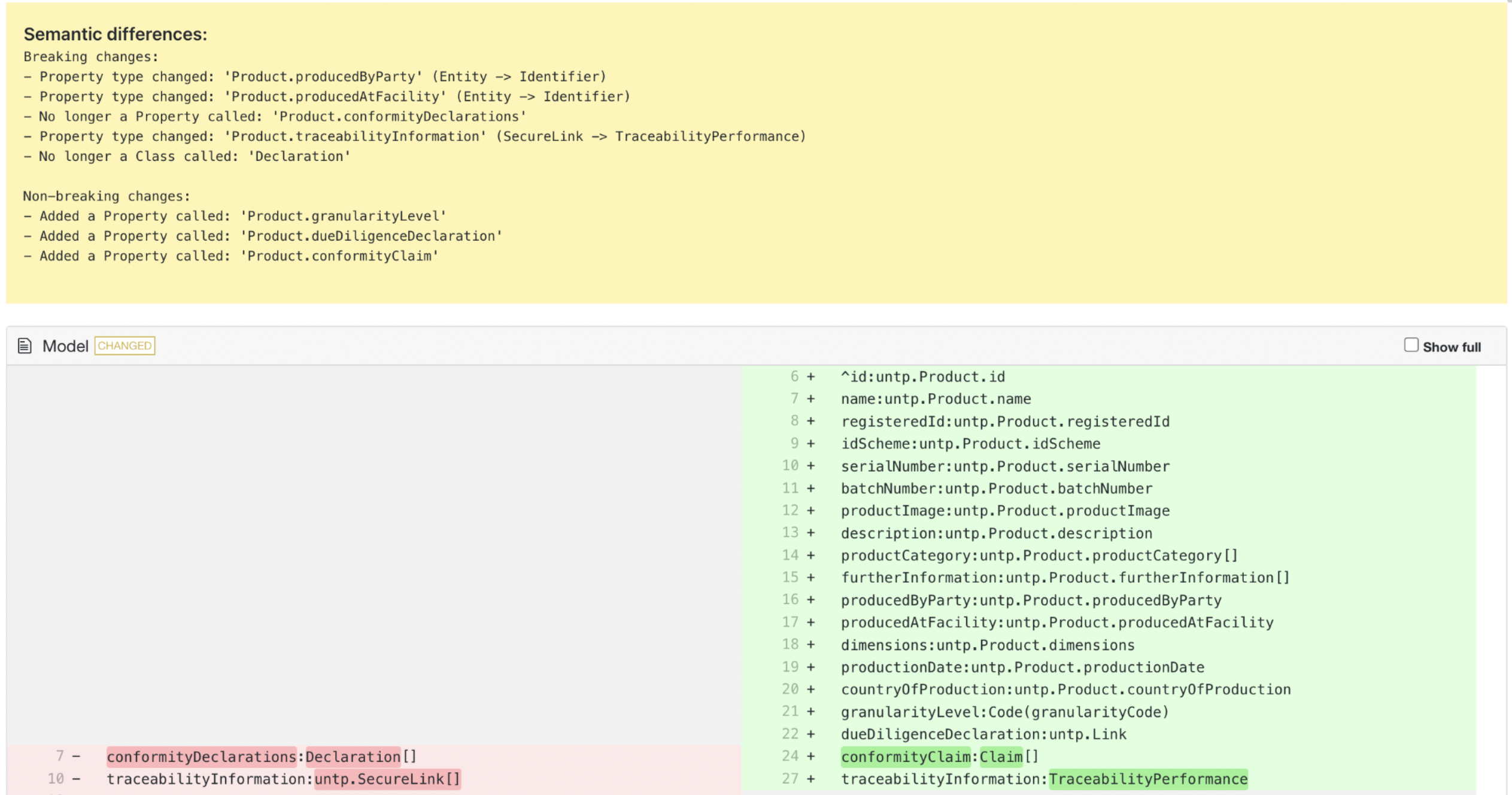Click added line 'producedByParty:untp.Product.producedByParty'
The height and width of the screenshot is (795, 1512).
coord(1031,600)
